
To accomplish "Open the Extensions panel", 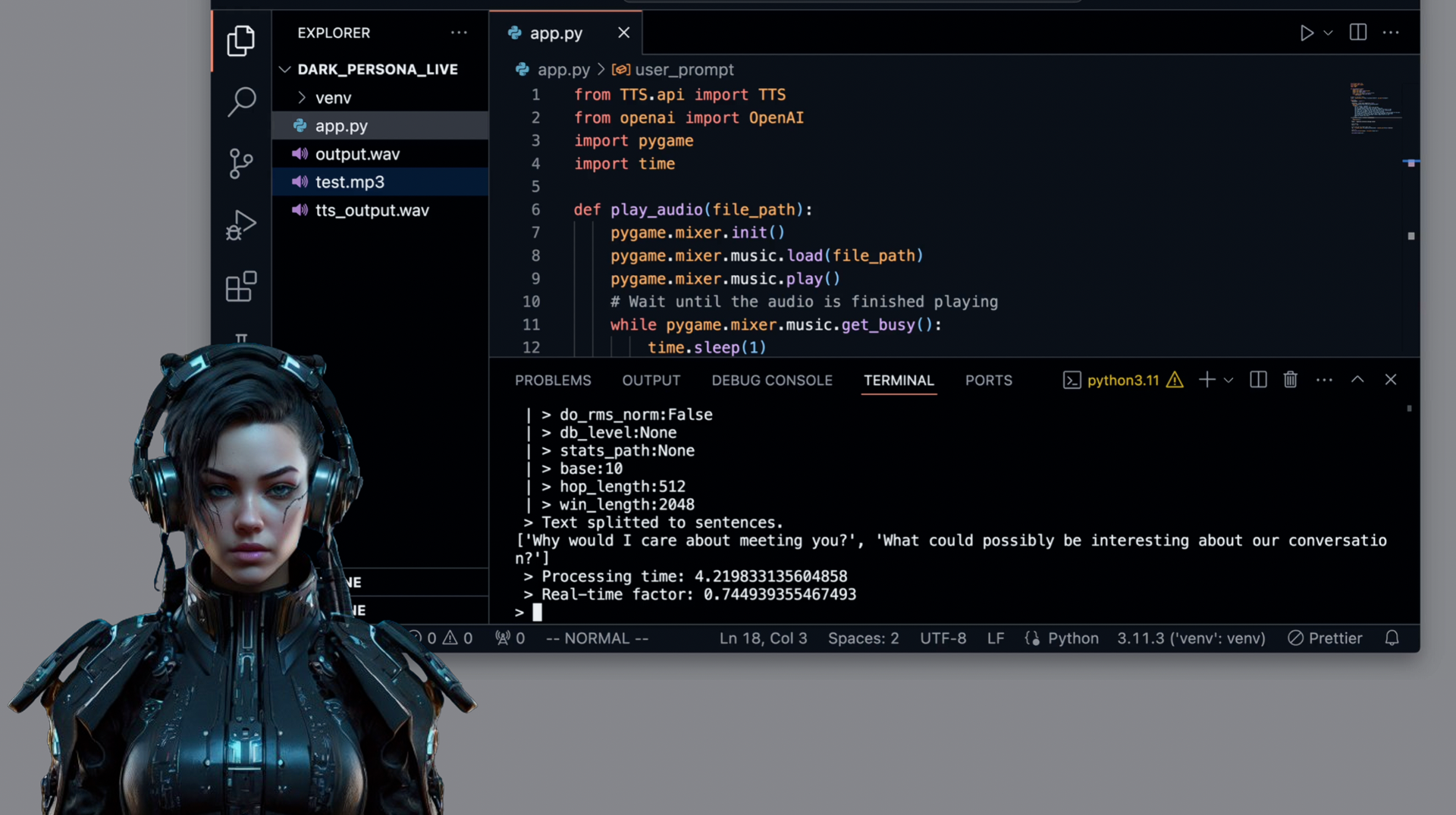I will coord(240,287).
